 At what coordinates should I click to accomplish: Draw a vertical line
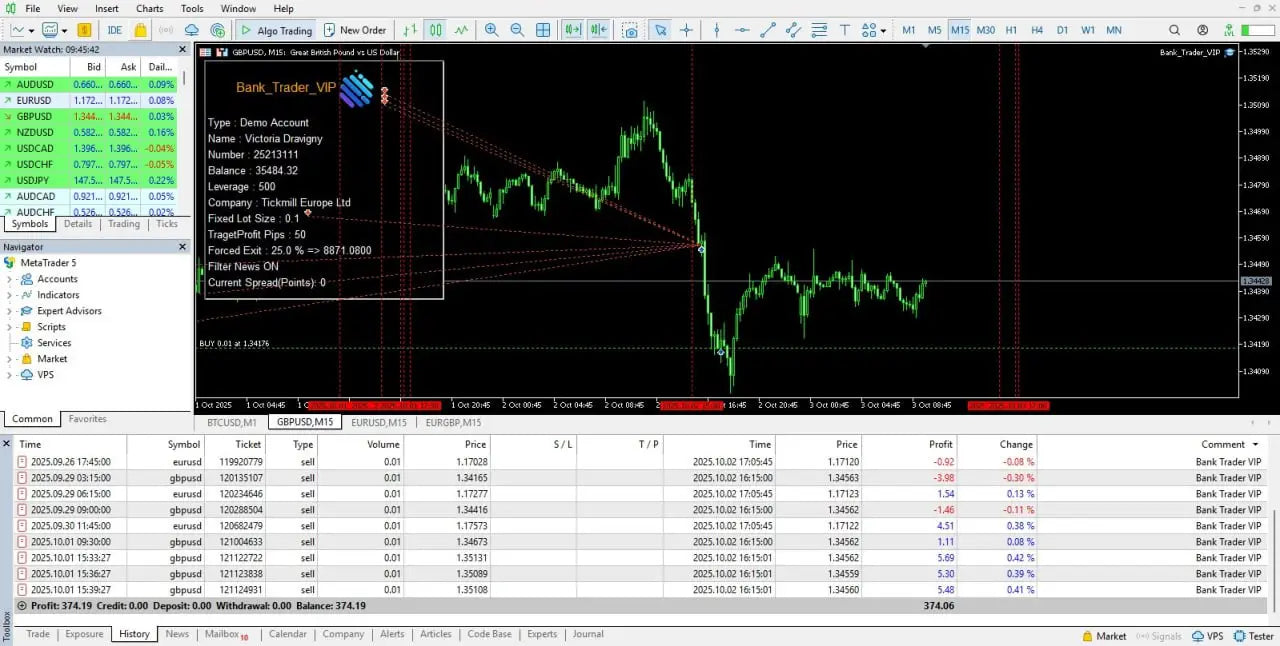[x=717, y=30]
